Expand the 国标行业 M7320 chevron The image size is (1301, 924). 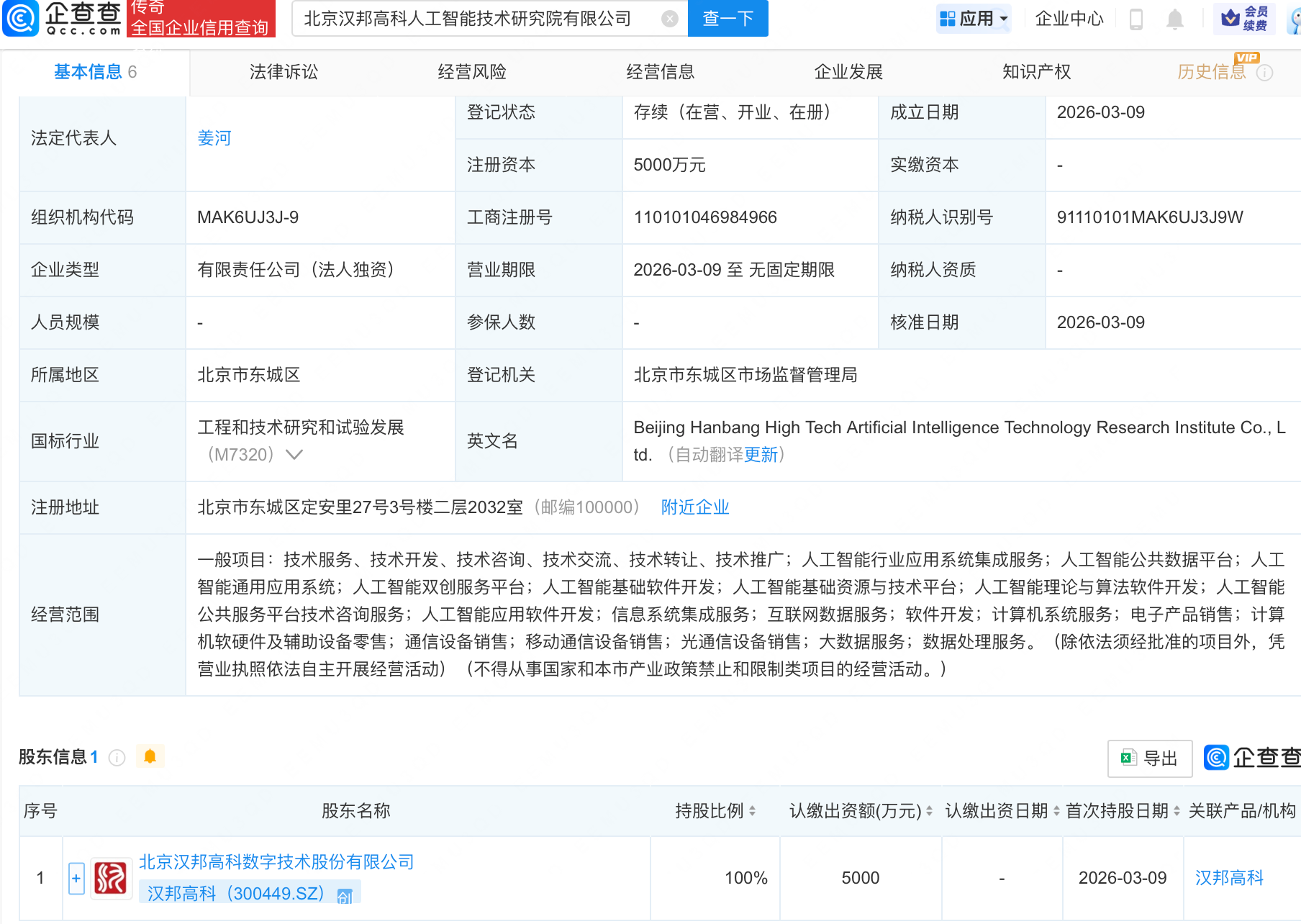(x=294, y=455)
